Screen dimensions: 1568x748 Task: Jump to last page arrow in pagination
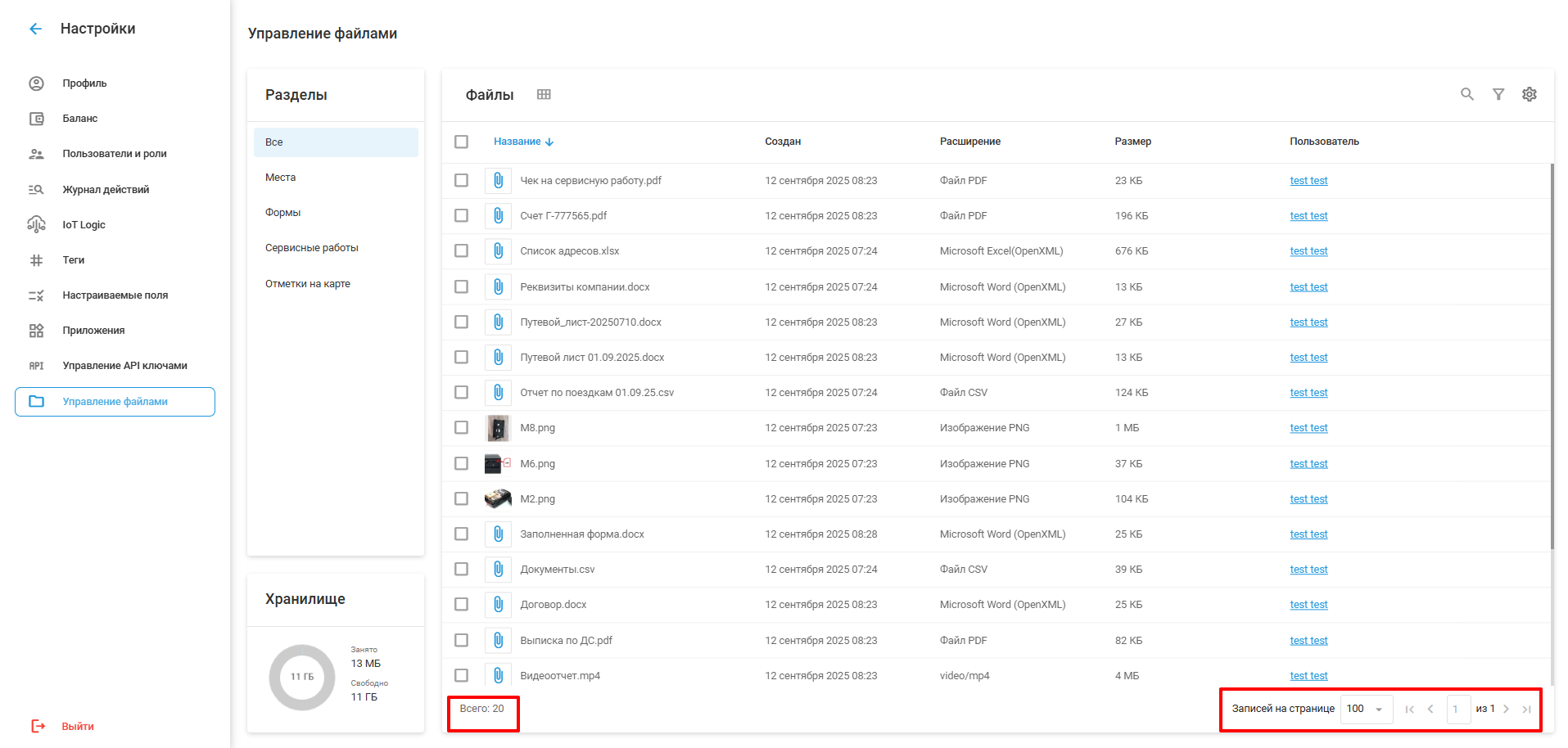[1526, 709]
